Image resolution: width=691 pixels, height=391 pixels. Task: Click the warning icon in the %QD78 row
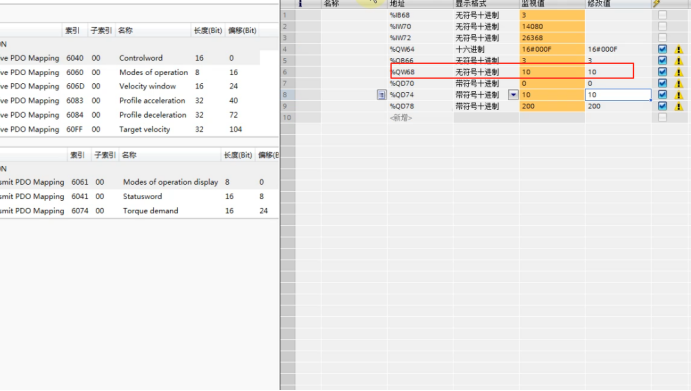pyautogui.click(x=679, y=106)
